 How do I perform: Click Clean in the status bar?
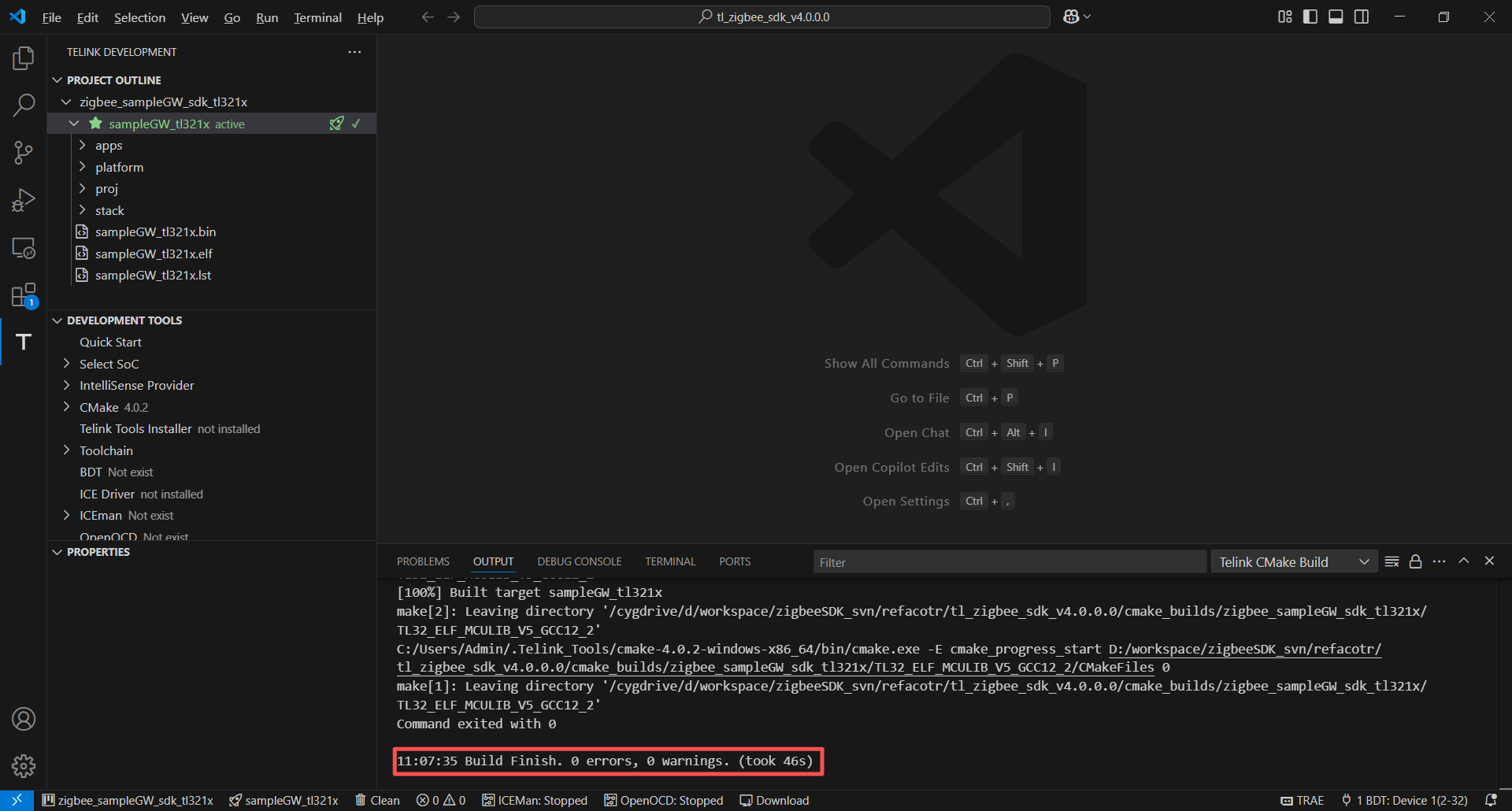click(377, 801)
